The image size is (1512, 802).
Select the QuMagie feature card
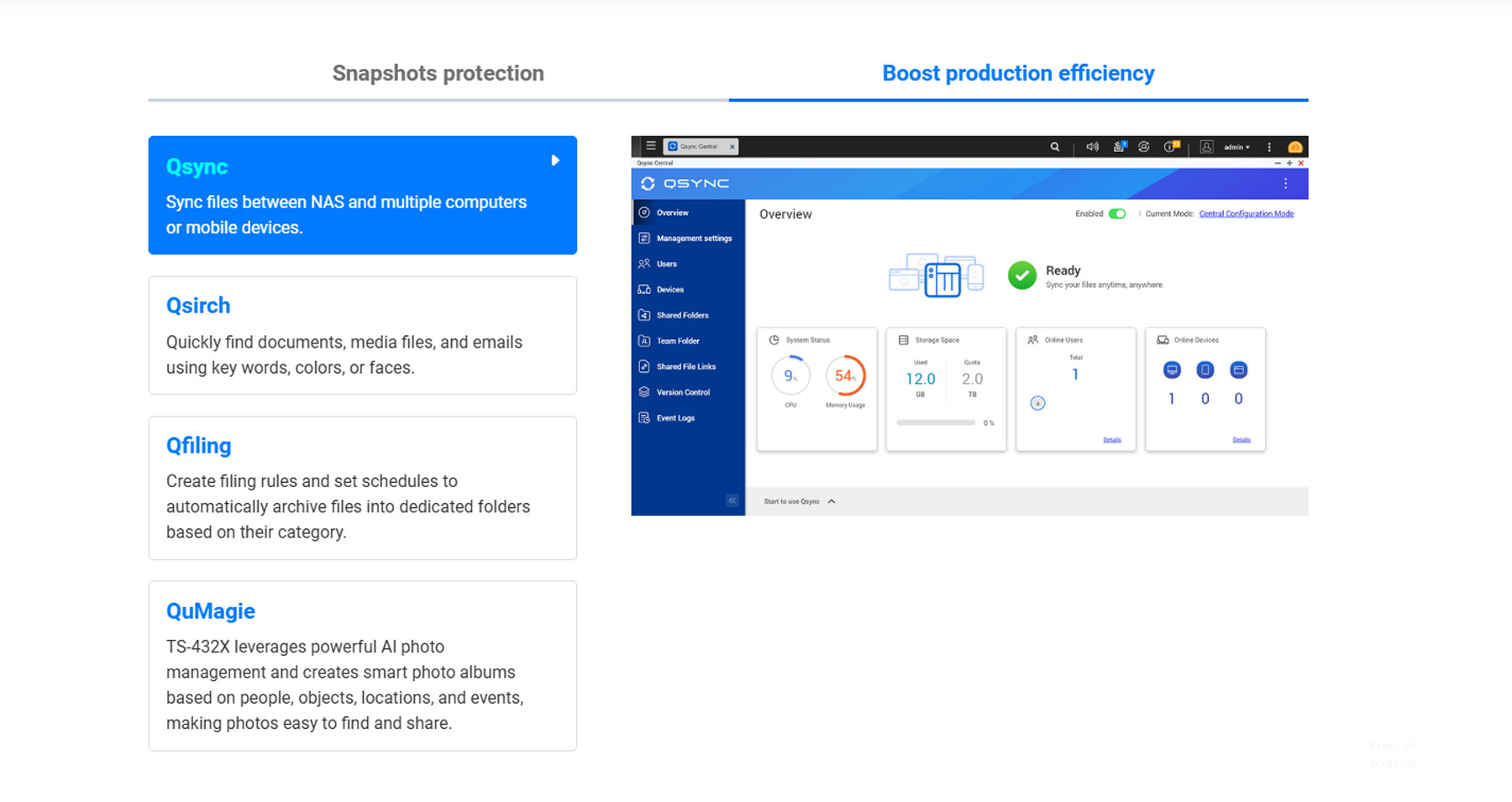[x=362, y=665]
